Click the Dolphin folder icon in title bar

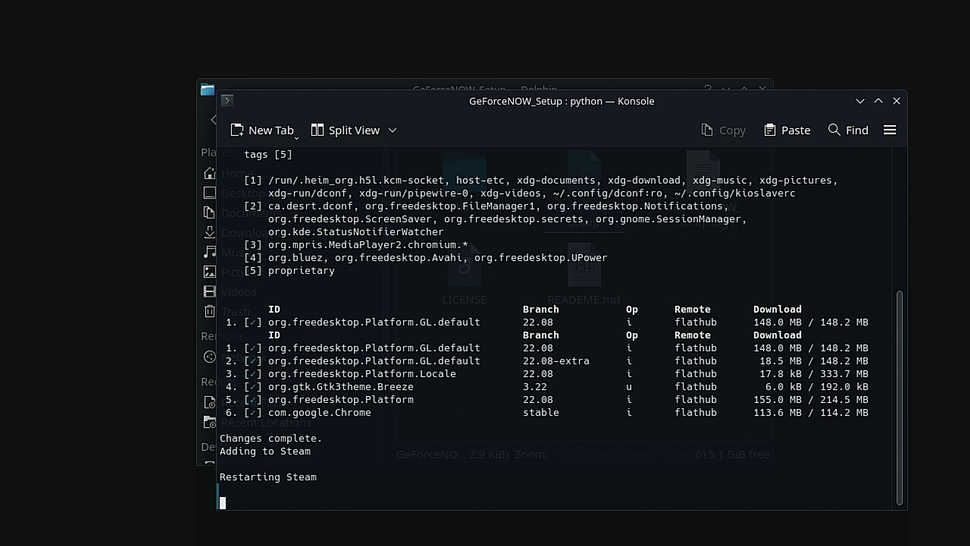click(x=207, y=90)
